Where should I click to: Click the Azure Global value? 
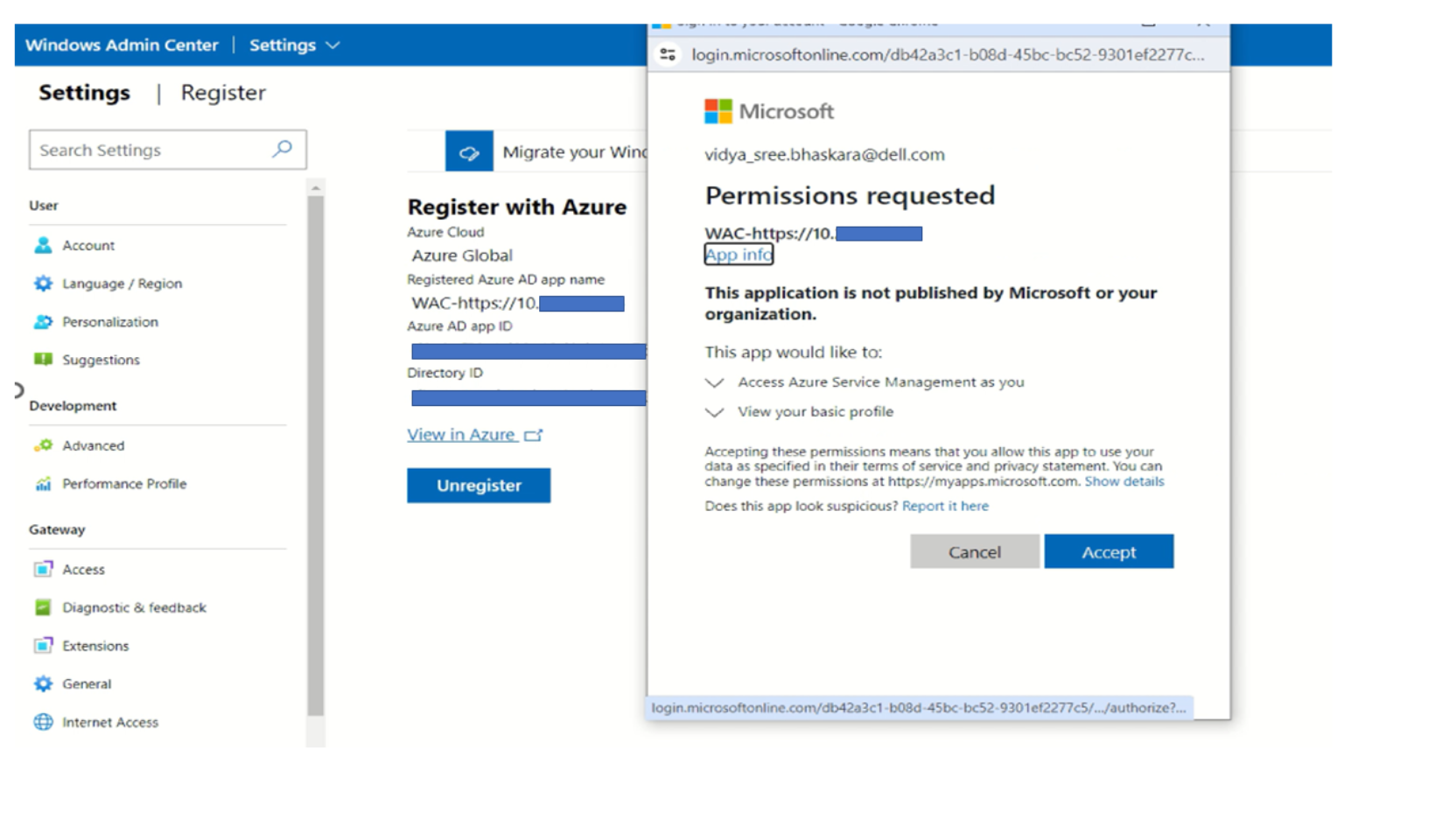click(462, 256)
